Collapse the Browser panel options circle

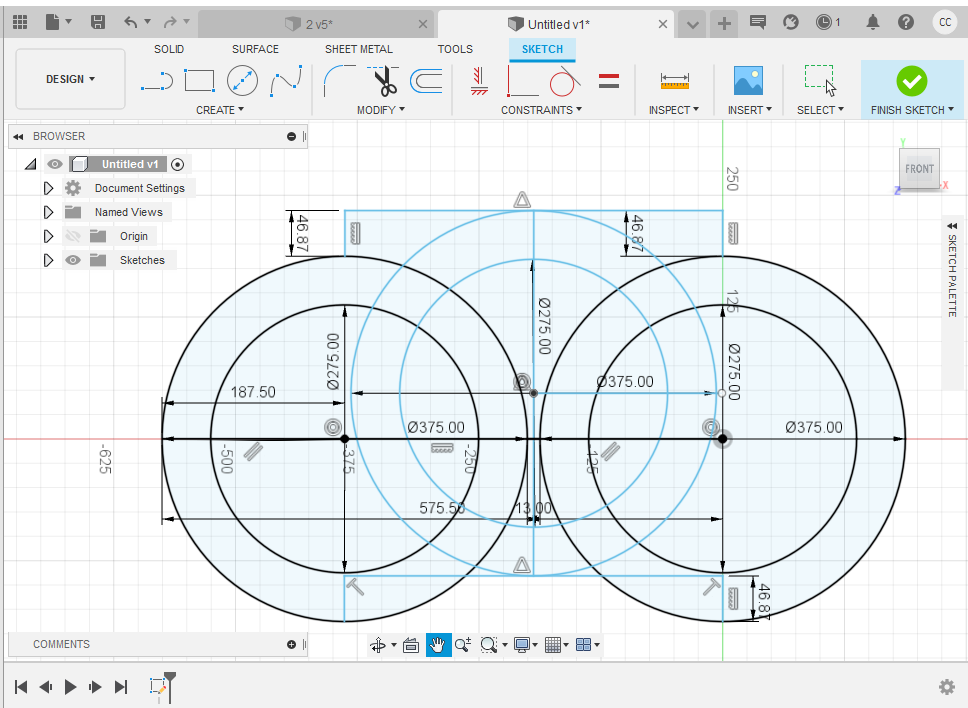coord(291,136)
